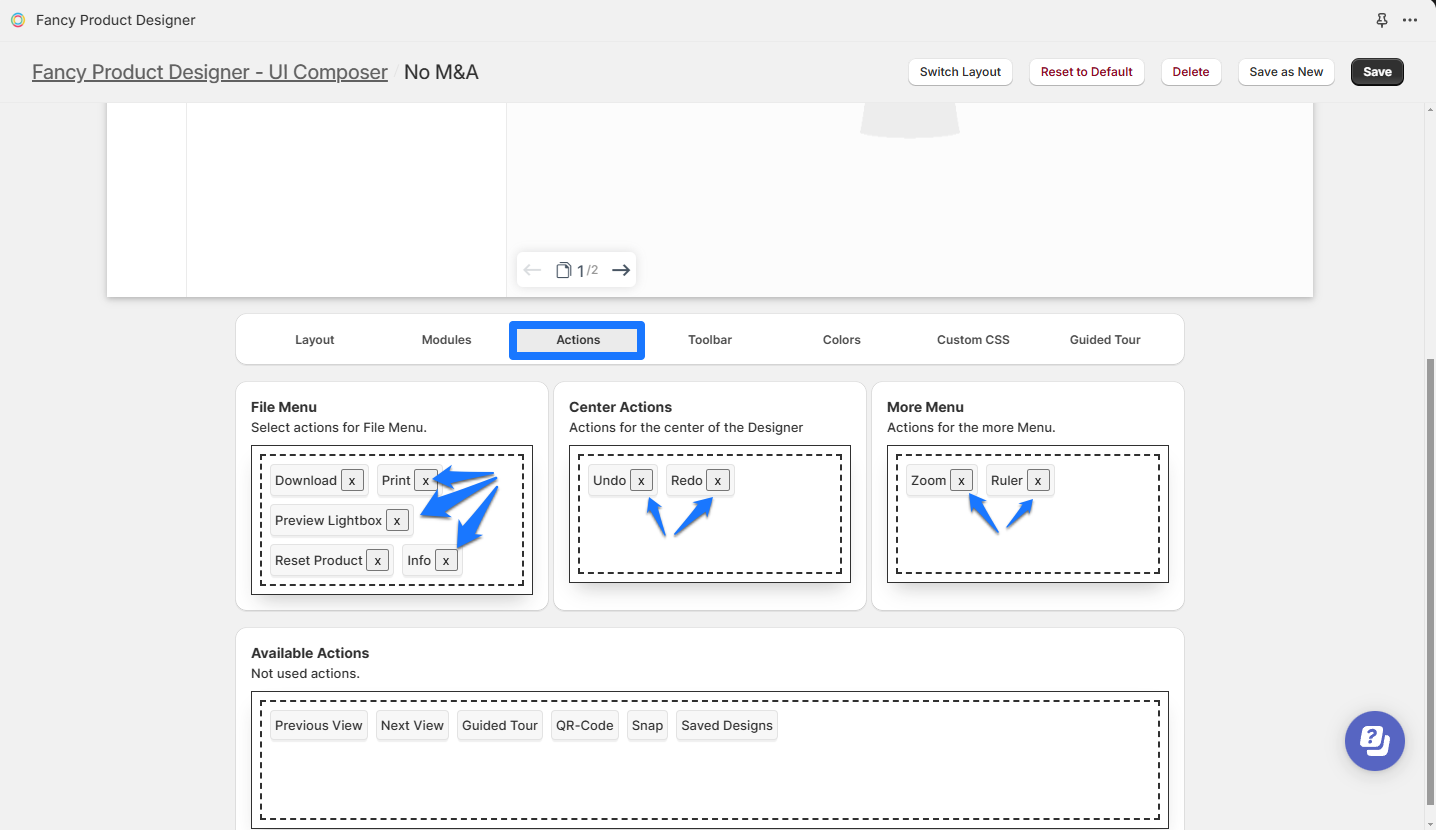Screen dimensions: 1436x830
Task: Select the Guided Tour available action chip
Action: (x=500, y=726)
